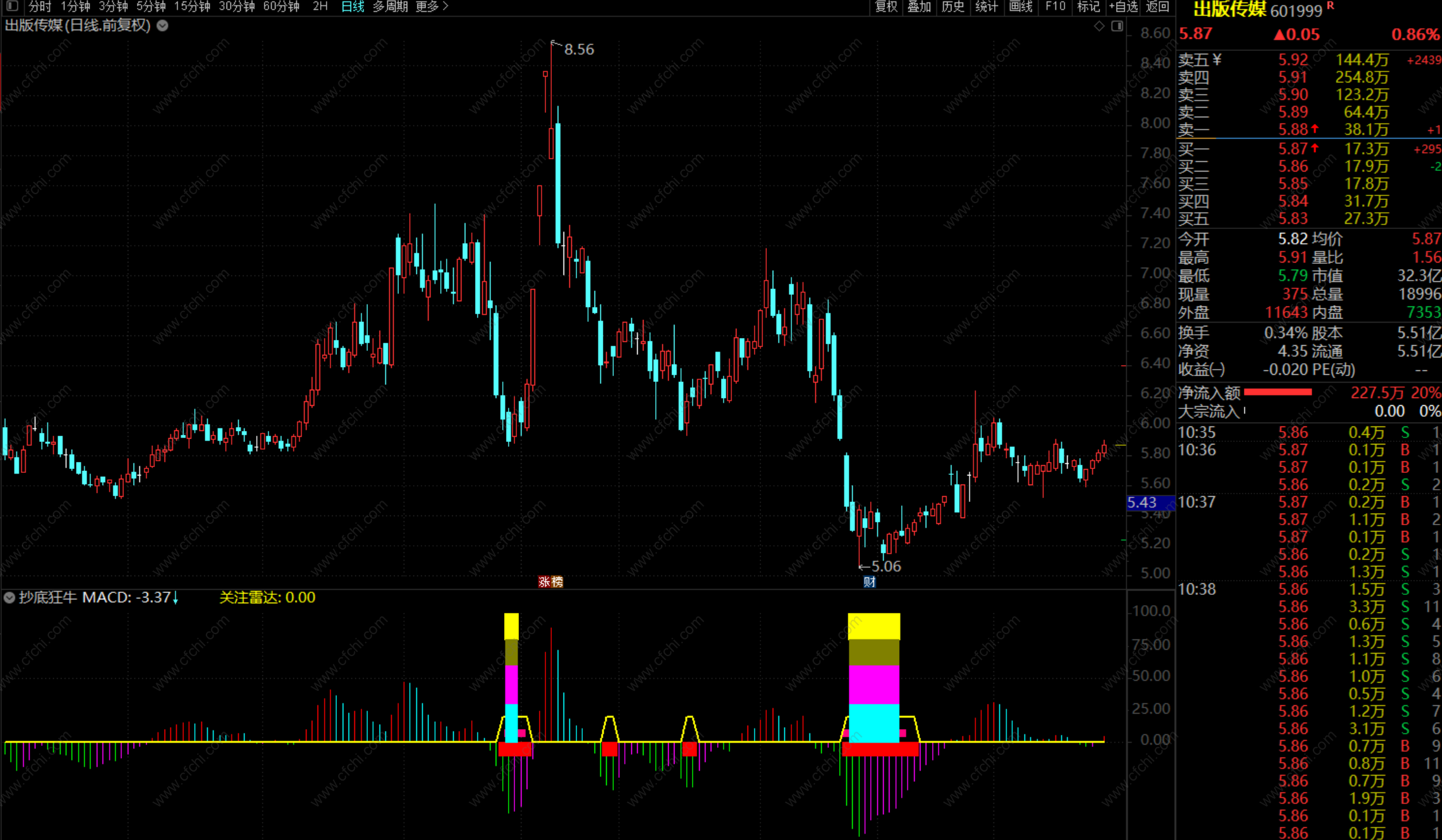
Task: Click the 涨榜 marker on the chart
Action: click(551, 582)
